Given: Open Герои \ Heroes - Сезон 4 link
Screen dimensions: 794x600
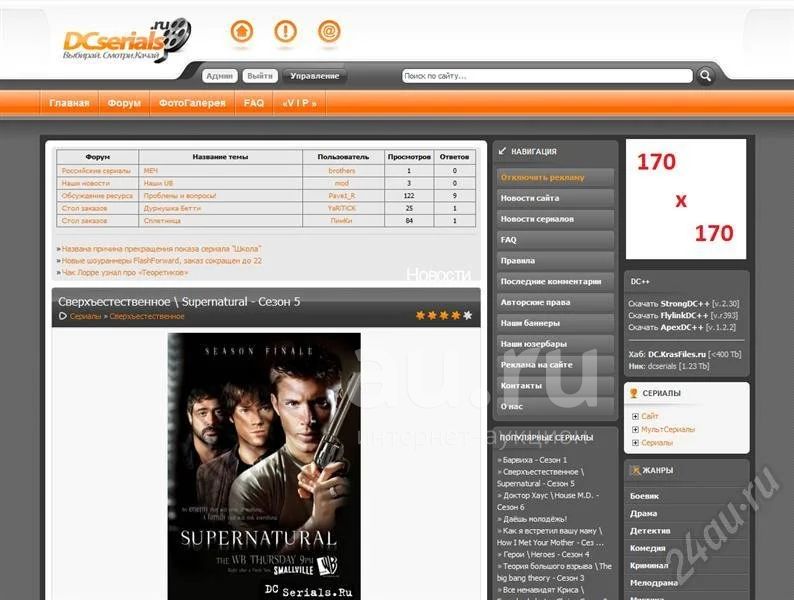Looking at the screenshot, I should (546, 554).
